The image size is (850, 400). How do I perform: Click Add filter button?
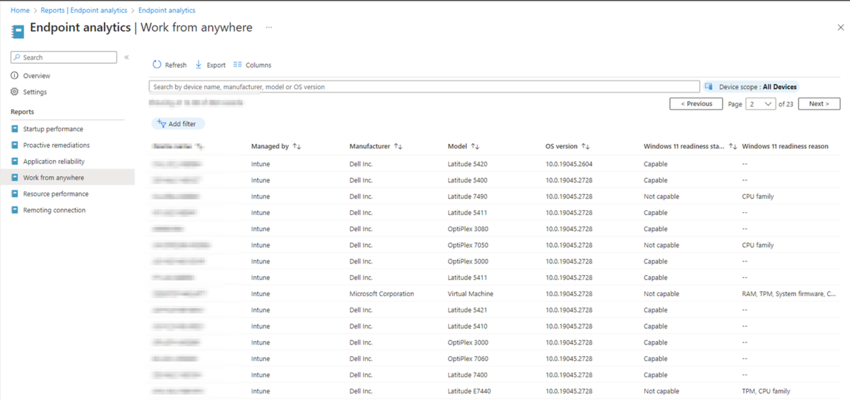point(178,124)
